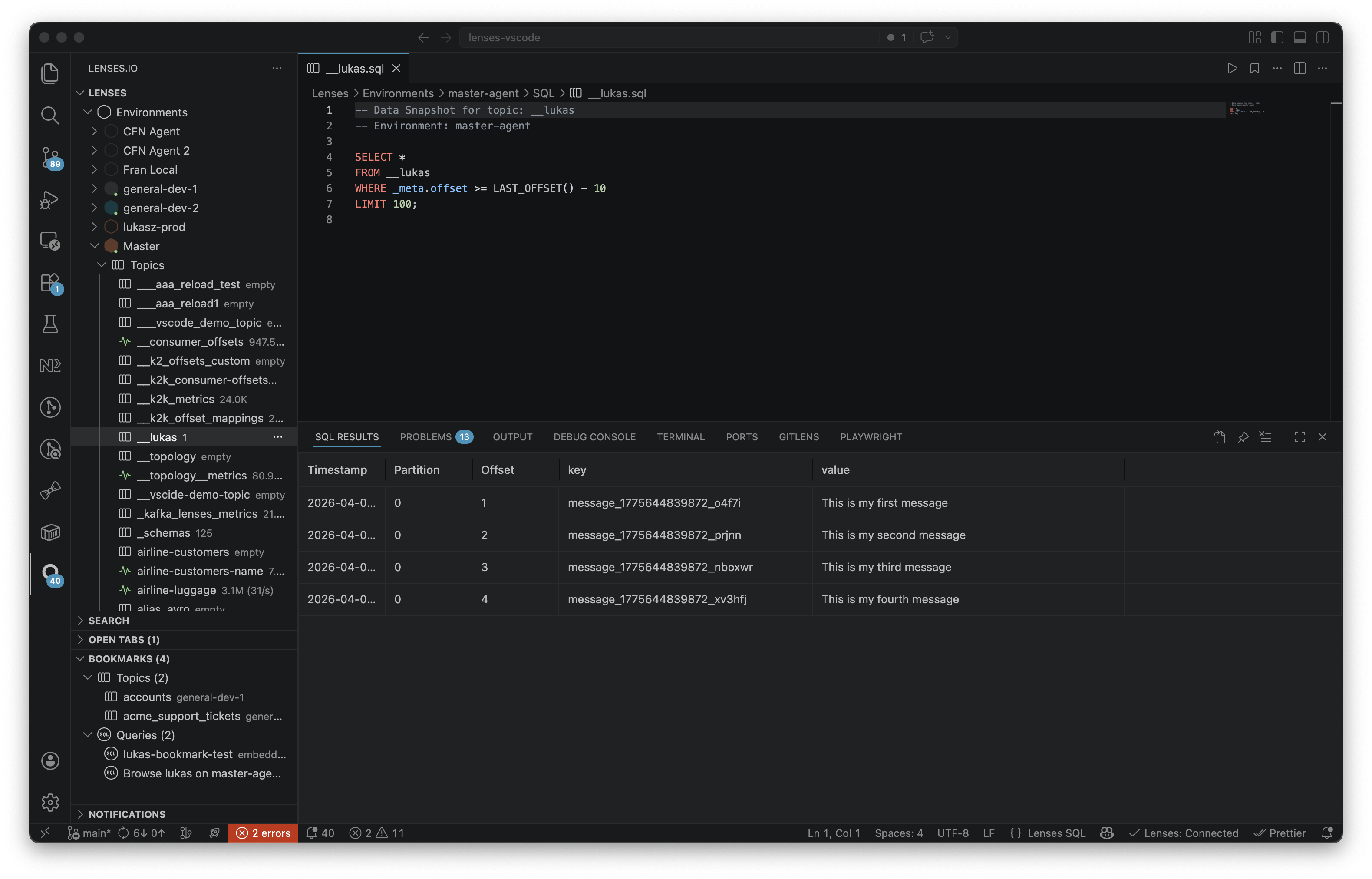
Task: Click Lenses: Connected status indicator
Action: point(1183,833)
